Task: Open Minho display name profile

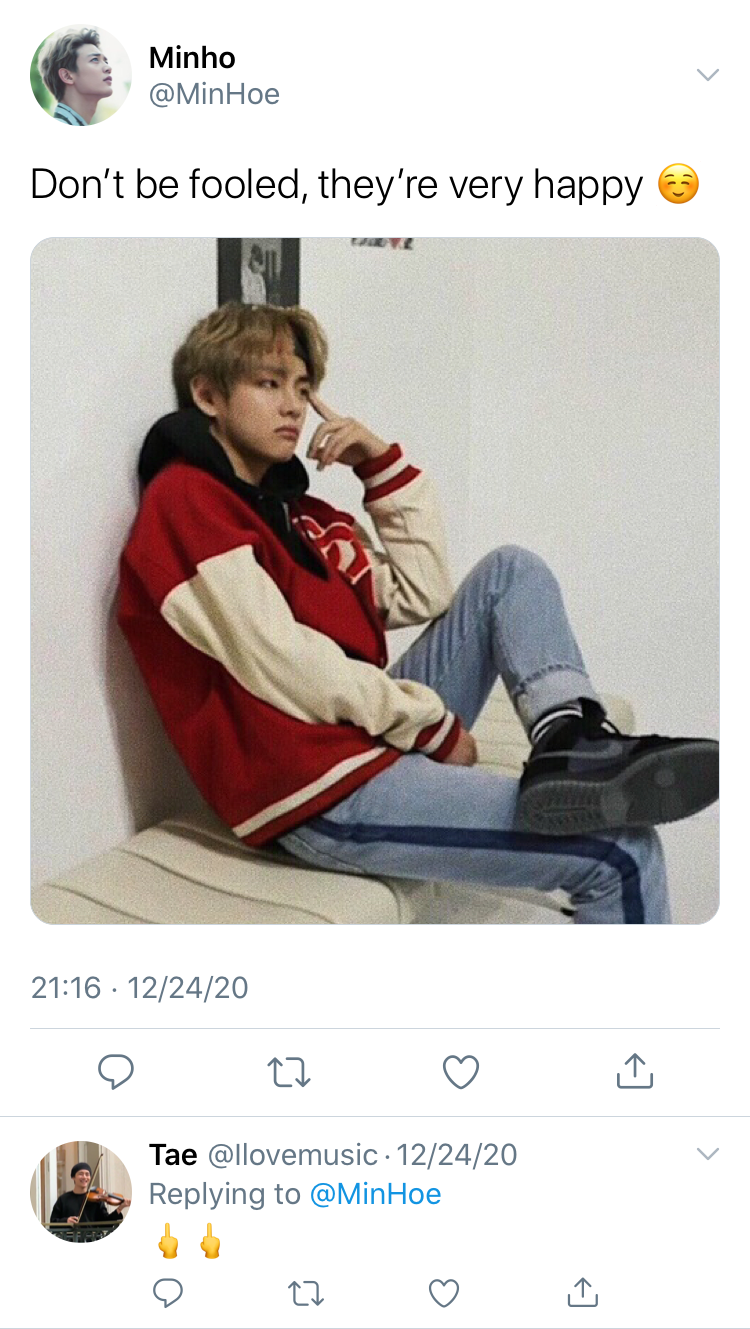Action: click(192, 58)
